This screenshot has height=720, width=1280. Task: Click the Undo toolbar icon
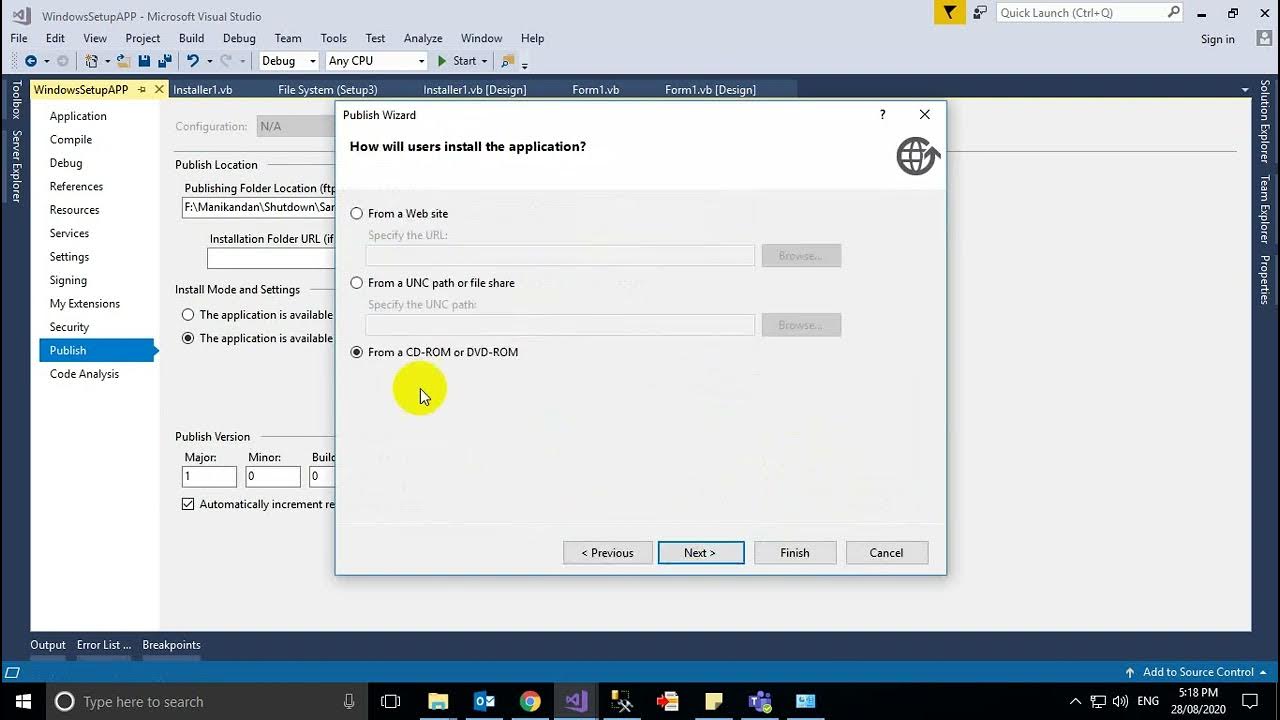click(x=193, y=61)
